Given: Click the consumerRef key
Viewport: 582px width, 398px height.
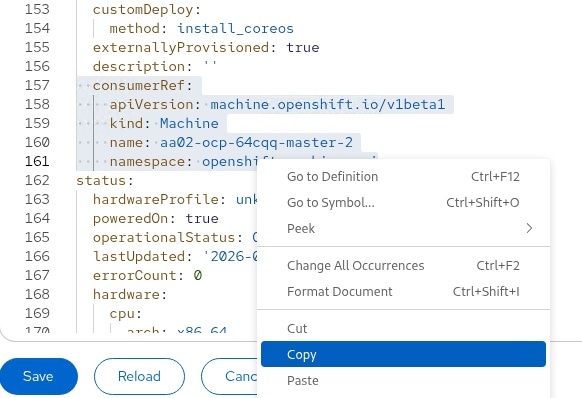Looking at the screenshot, I should tap(138, 85).
